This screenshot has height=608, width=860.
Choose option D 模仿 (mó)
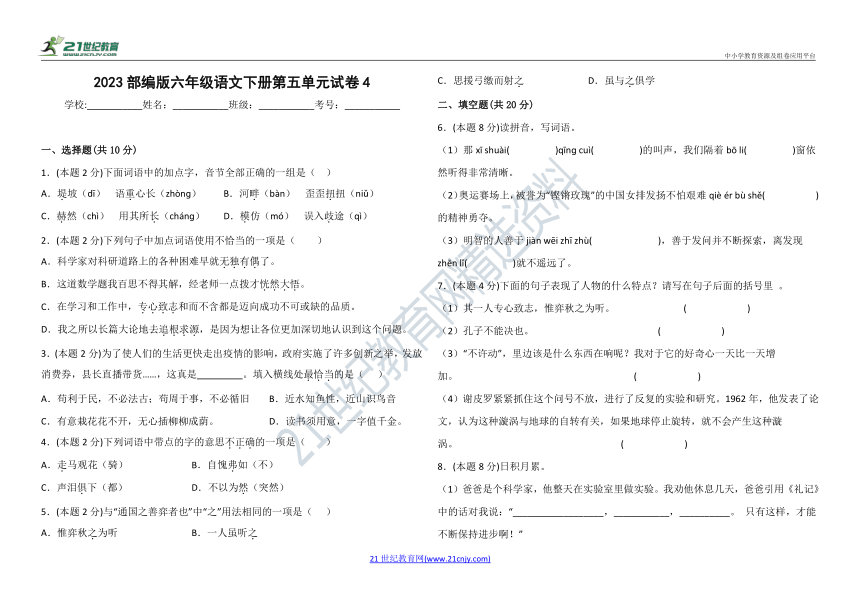[x=256, y=217]
